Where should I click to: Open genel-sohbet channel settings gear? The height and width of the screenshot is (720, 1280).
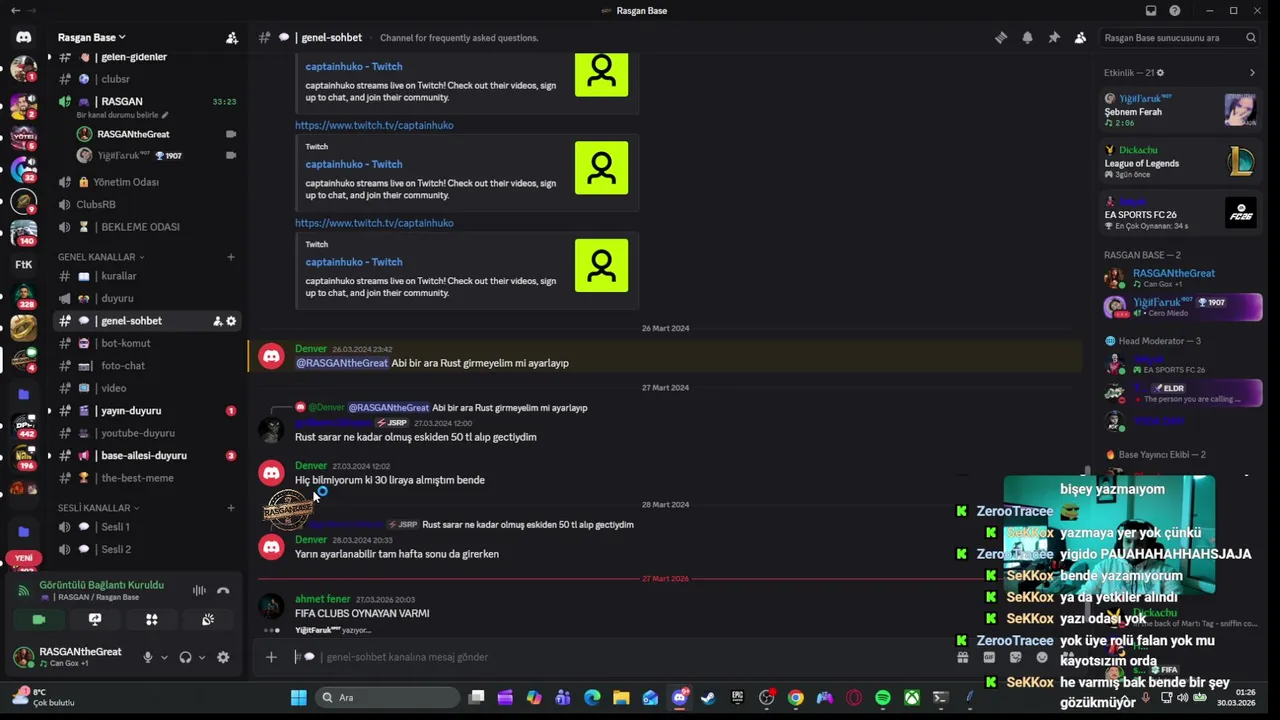coord(231,321)
